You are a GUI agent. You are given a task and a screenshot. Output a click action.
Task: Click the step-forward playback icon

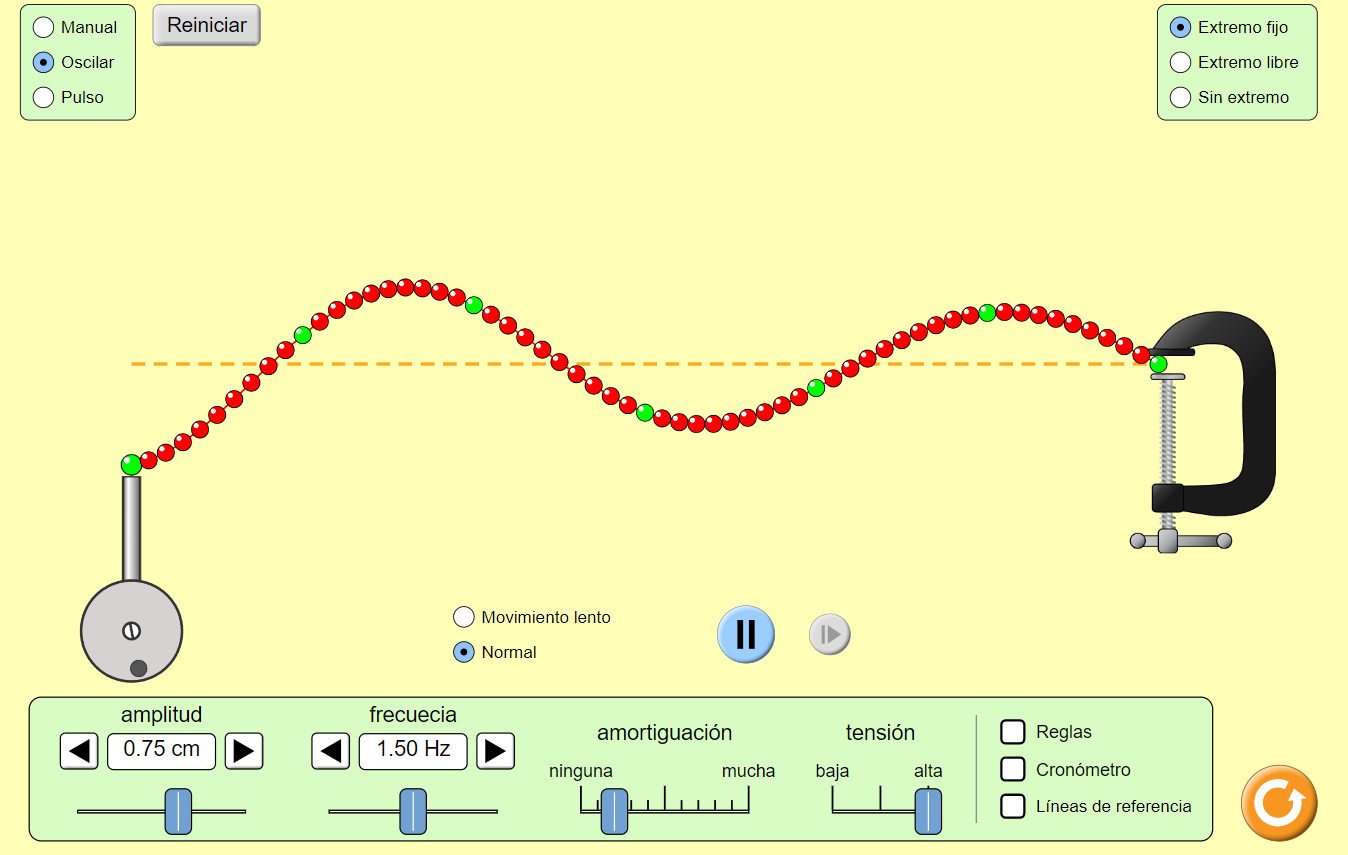[x=829, y=634]
